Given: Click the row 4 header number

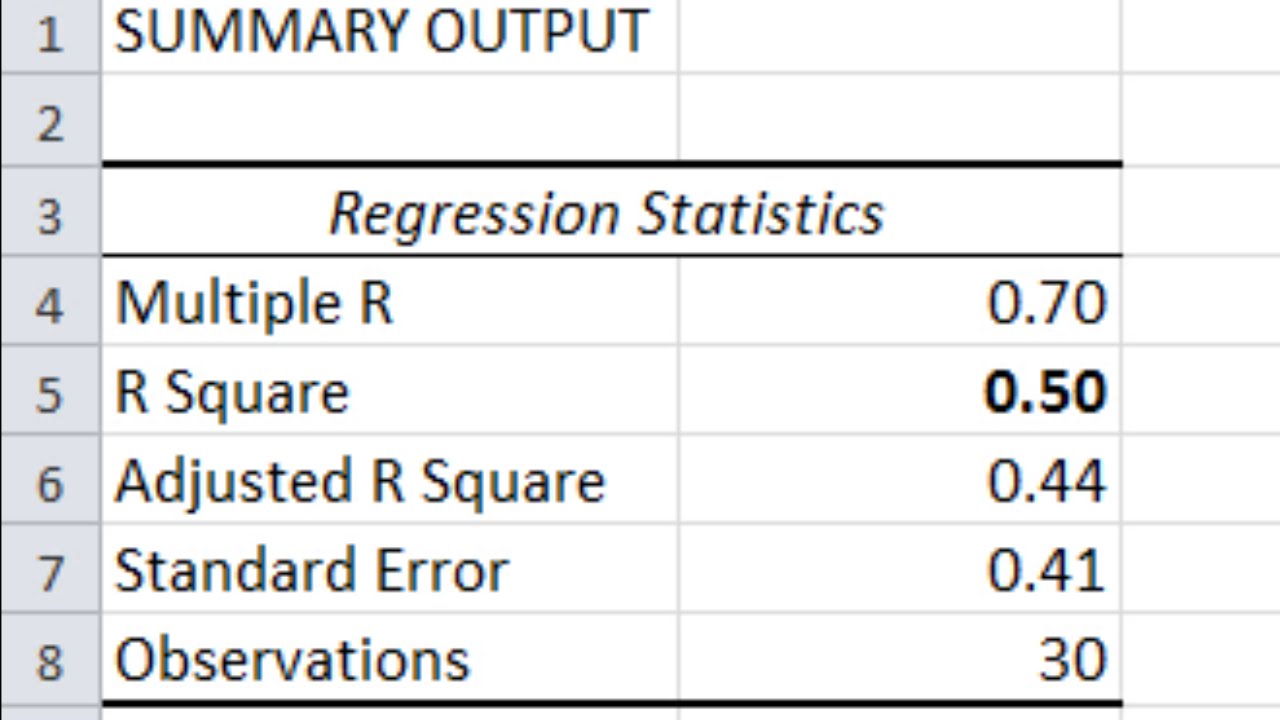Looking at the screenshot, I should coord(50,304).
